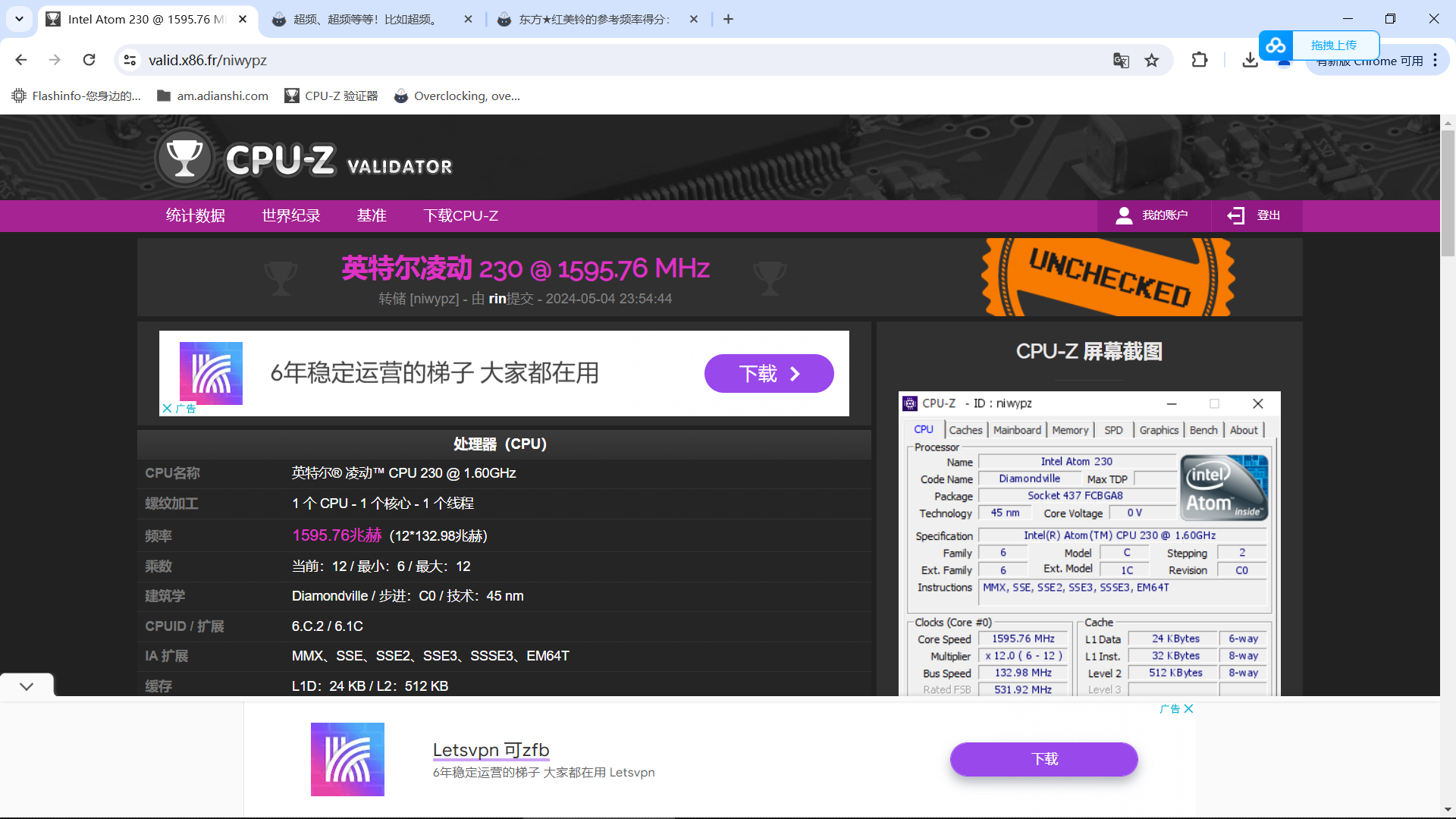This screenshot has width=1456, height=819.
Task: Open the am.adianshi.com bookmark folder
Action: point(212,96)
